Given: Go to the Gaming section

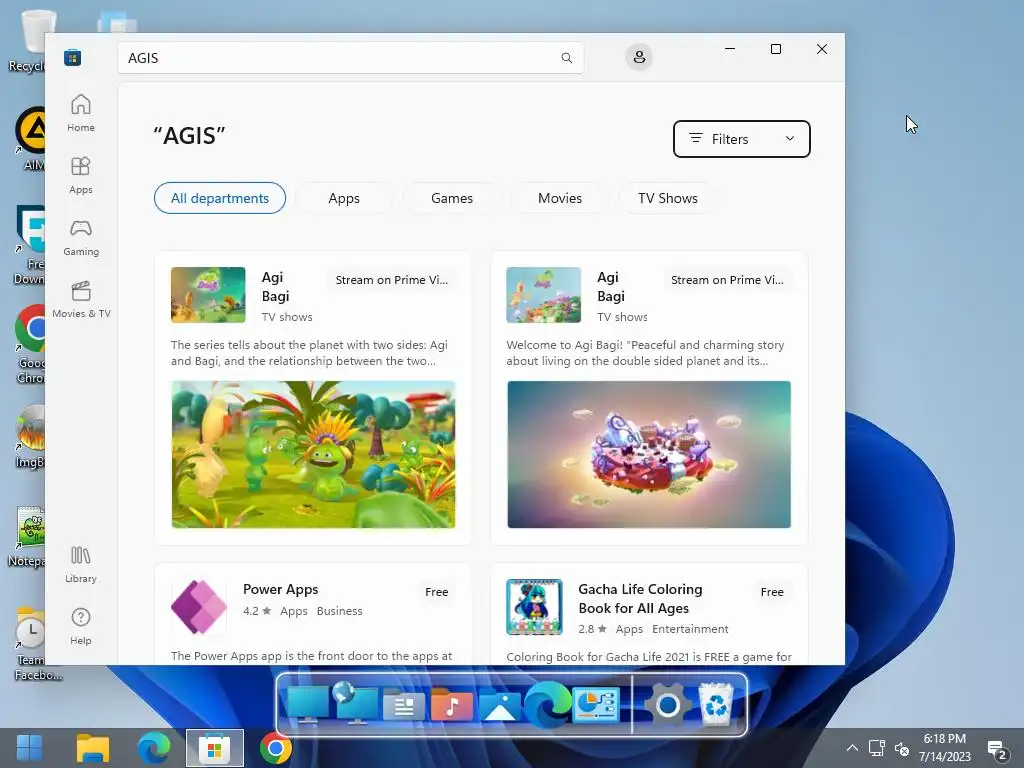Looking at the screenshot, I should pyautogui.click(x=81, y=237).
